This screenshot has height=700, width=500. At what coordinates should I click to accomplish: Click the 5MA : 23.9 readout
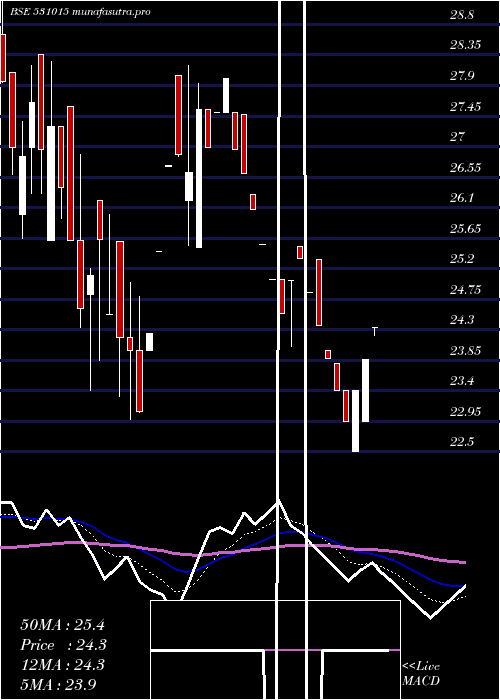tap(59, 684)
